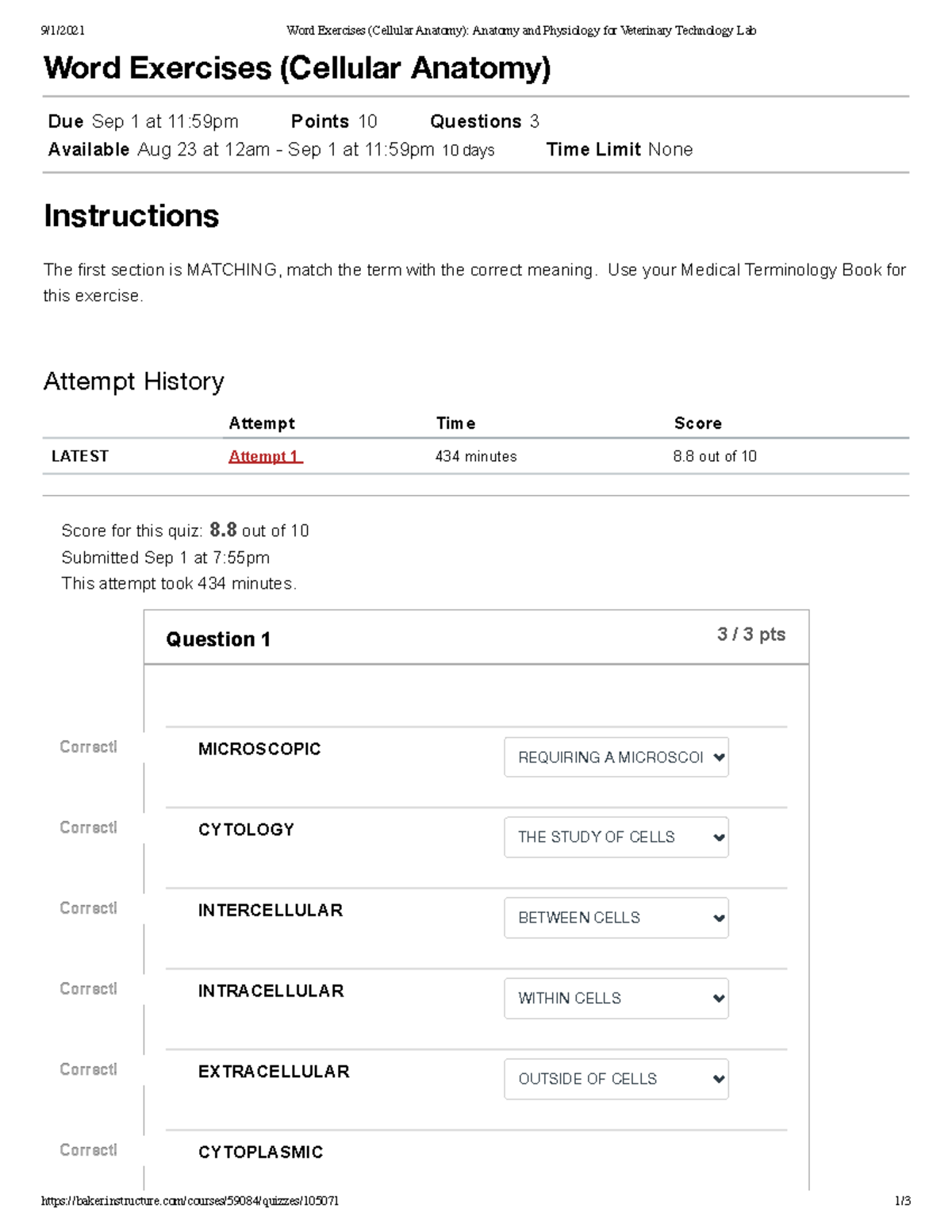Expand the INTERCELLULAR answer dropdown
The image size is (952, 1232).
616,918
